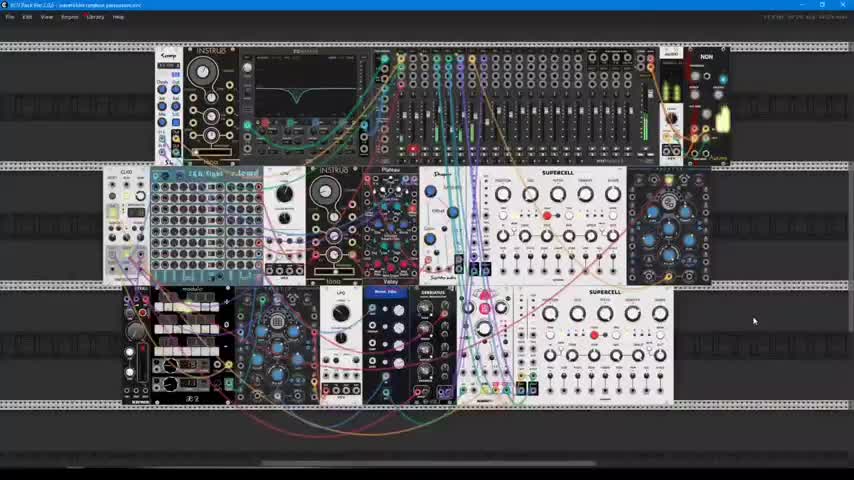Toggle the red band button on EQ module
Viewport: 854px width, 480px height.
pos(265,123)
